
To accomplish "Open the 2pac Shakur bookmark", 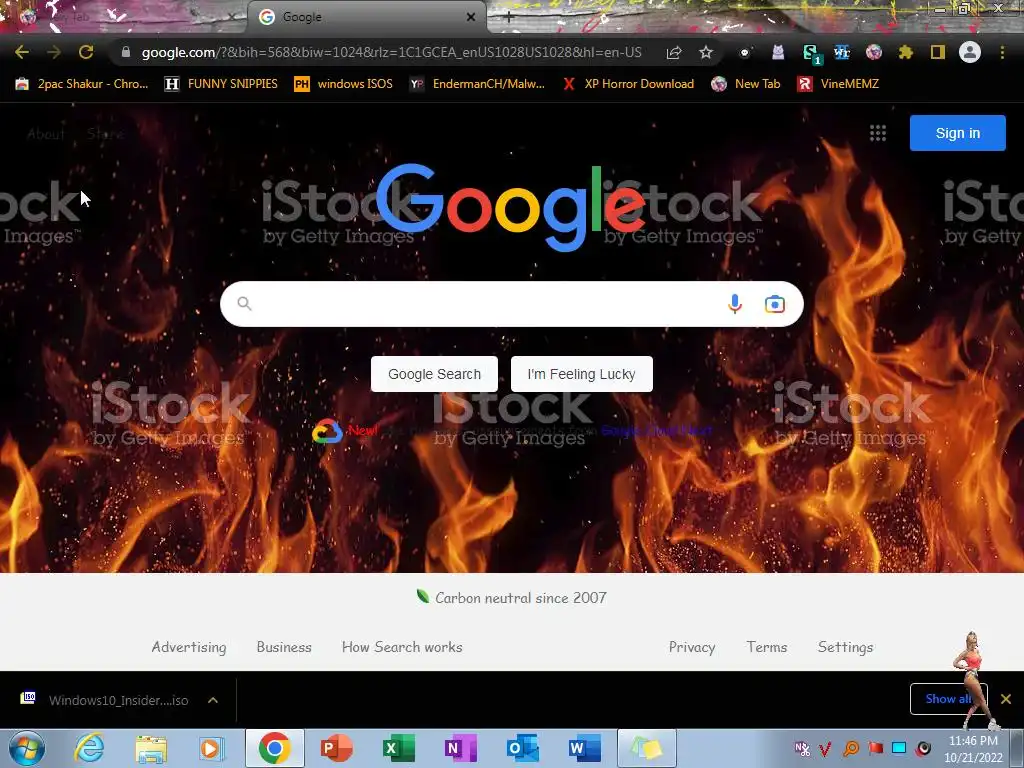I will click(82, 84).
